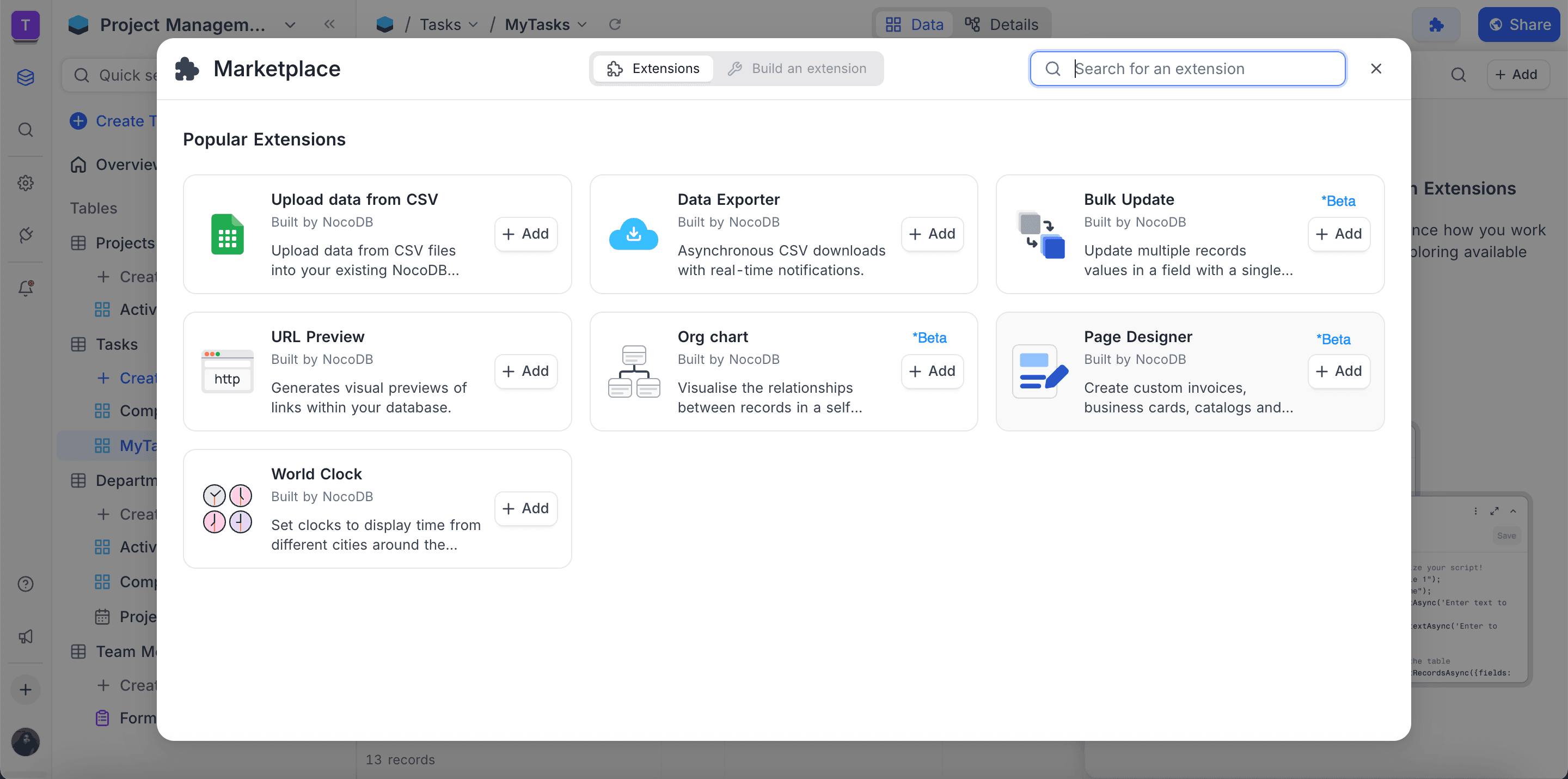Open the Tasks breadcrumb dropdown
This screenshot has height=779, width=1568.
449,25
